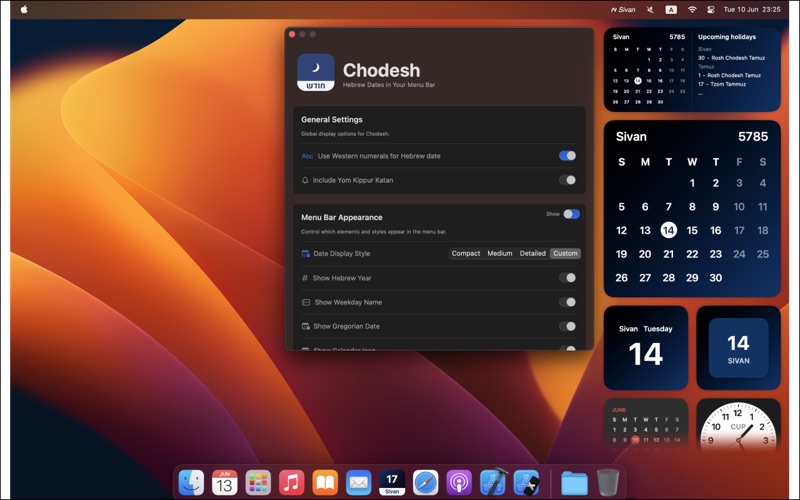Open the Simulator app in the dock
The height and width of the screenshot is (500, 800).
tap(527, 482)
